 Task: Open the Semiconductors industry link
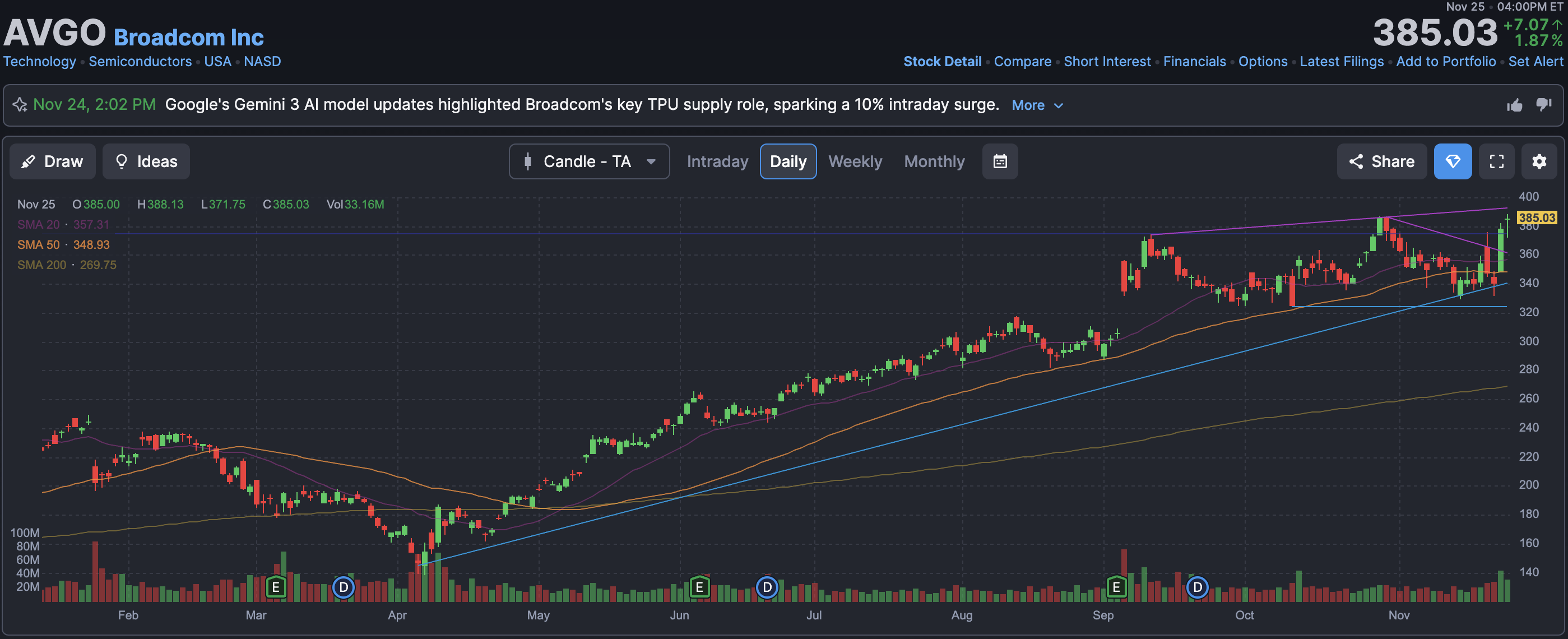point(140,62)
